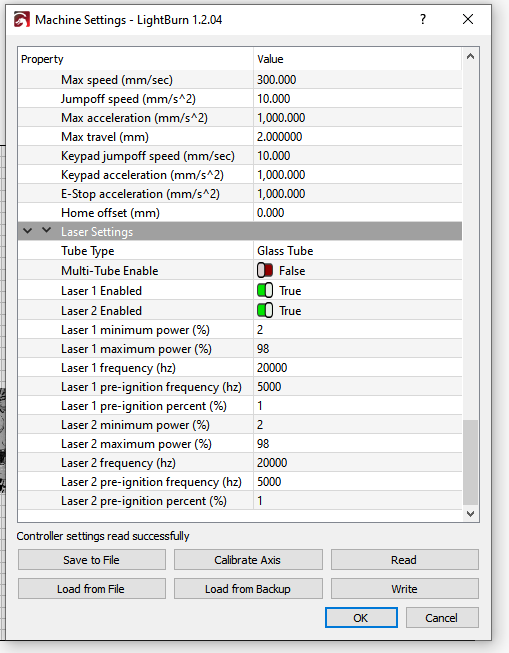The height and width of the screenshot is (653, 509).
Task: Click the second chevron beside Laser Settings
Action: pos(47,230)
